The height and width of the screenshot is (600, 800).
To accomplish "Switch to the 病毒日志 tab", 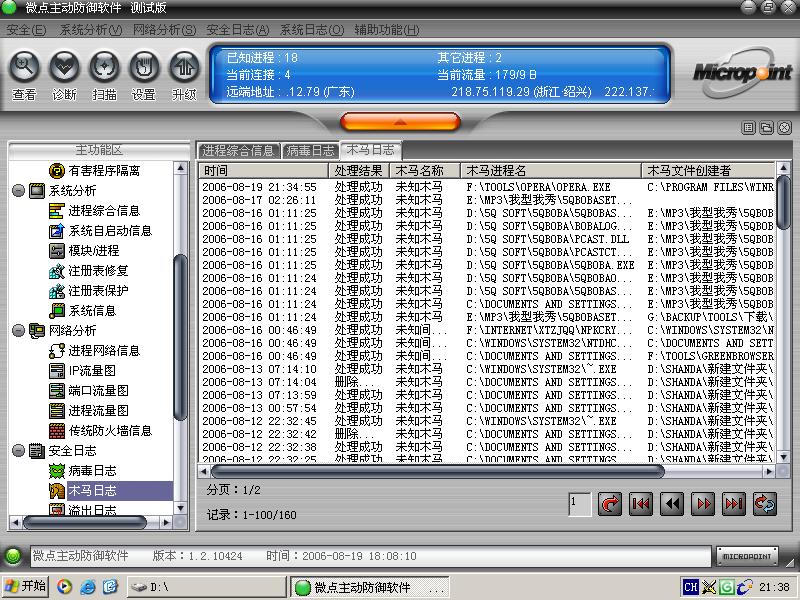I will (x=310, y=151).
